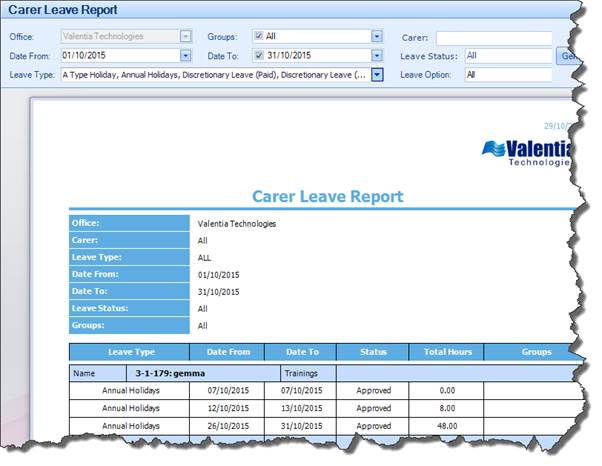Click date cell 12/10/2015
This screenshot has height=466, width=602.
tap(228, 408)
